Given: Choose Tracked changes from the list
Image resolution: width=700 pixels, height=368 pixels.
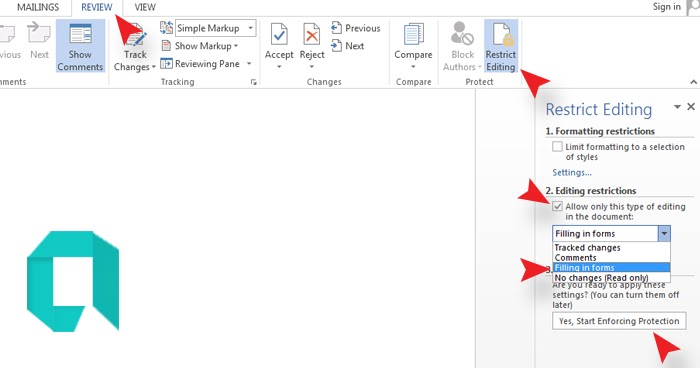Looking at the screenshot, I should [611, 247].
